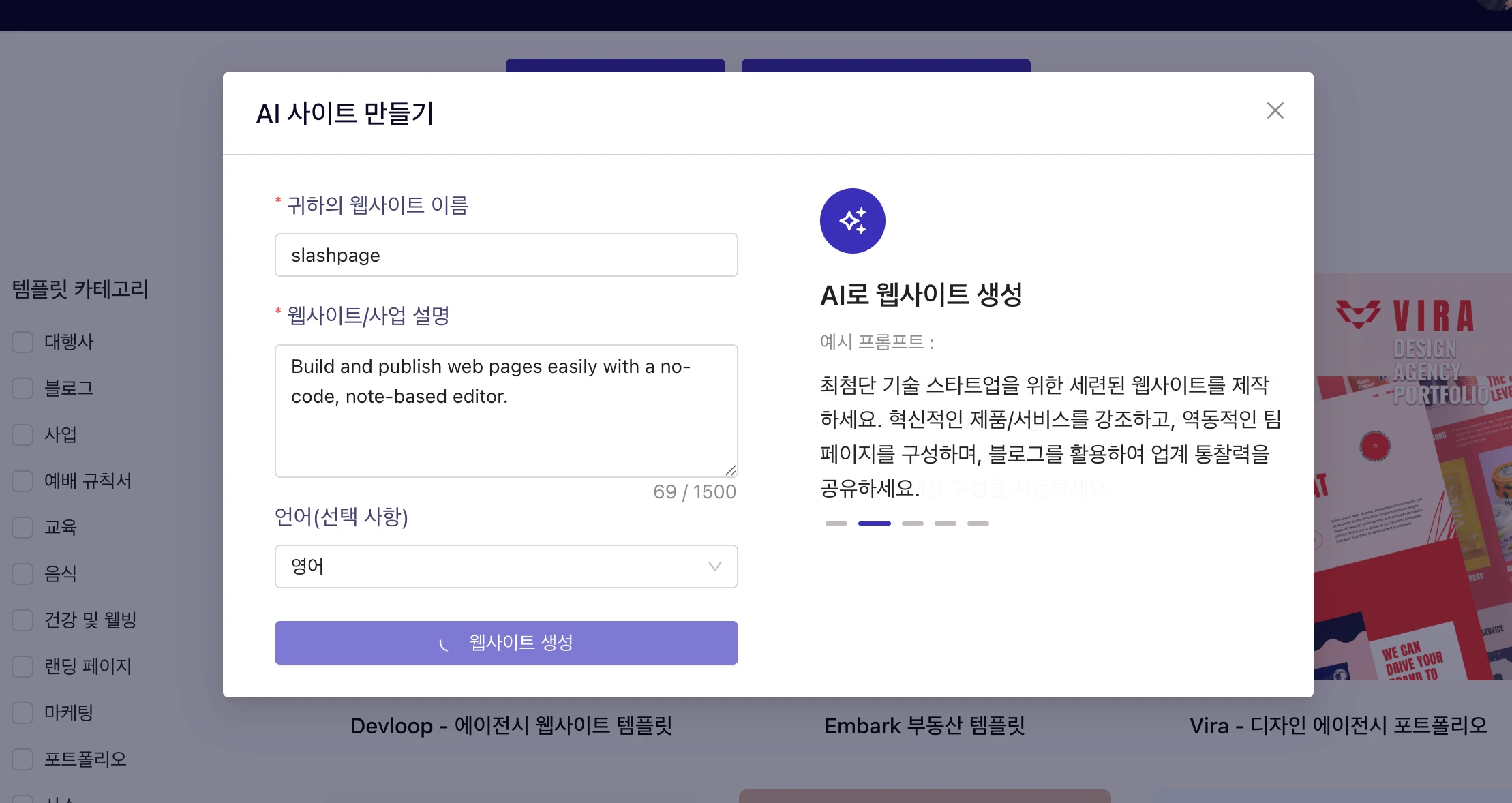Image resolution: width=1512 pixels, height=803 pixels.
Task: Check the 블로그 category checkbox
Action: click(22, 389)
